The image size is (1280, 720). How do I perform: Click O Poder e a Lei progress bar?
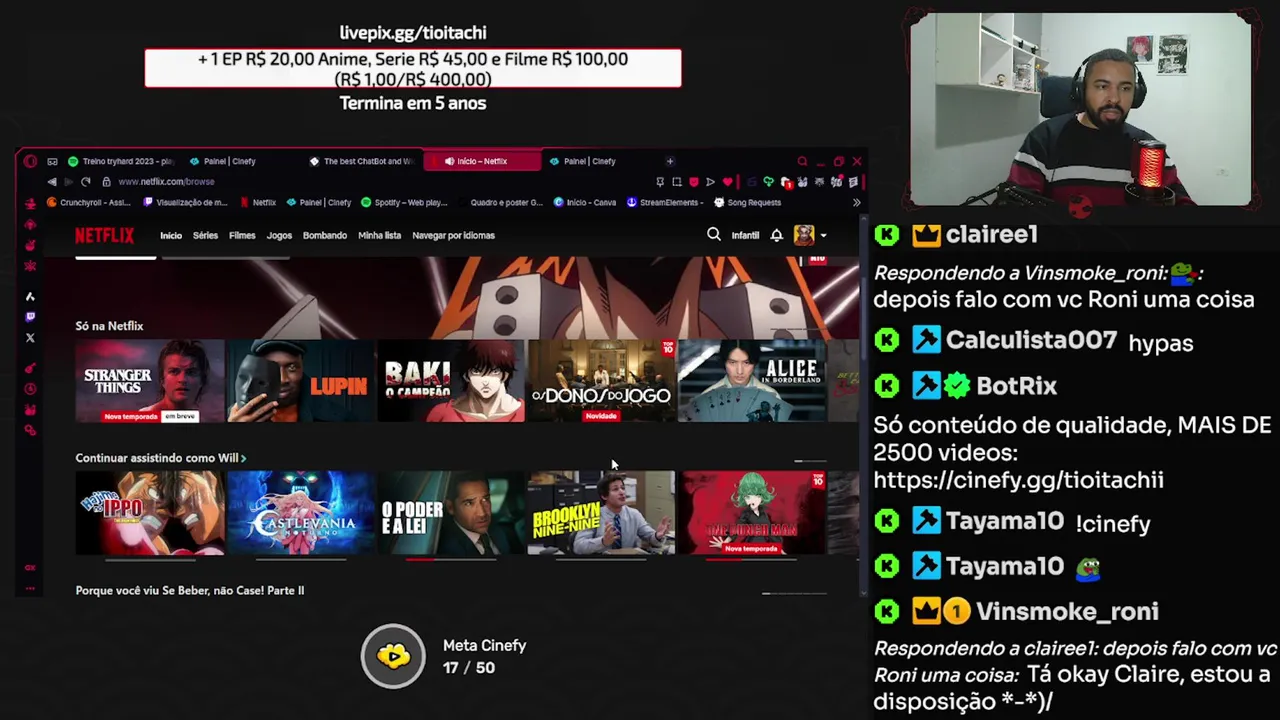click(452, 560)
